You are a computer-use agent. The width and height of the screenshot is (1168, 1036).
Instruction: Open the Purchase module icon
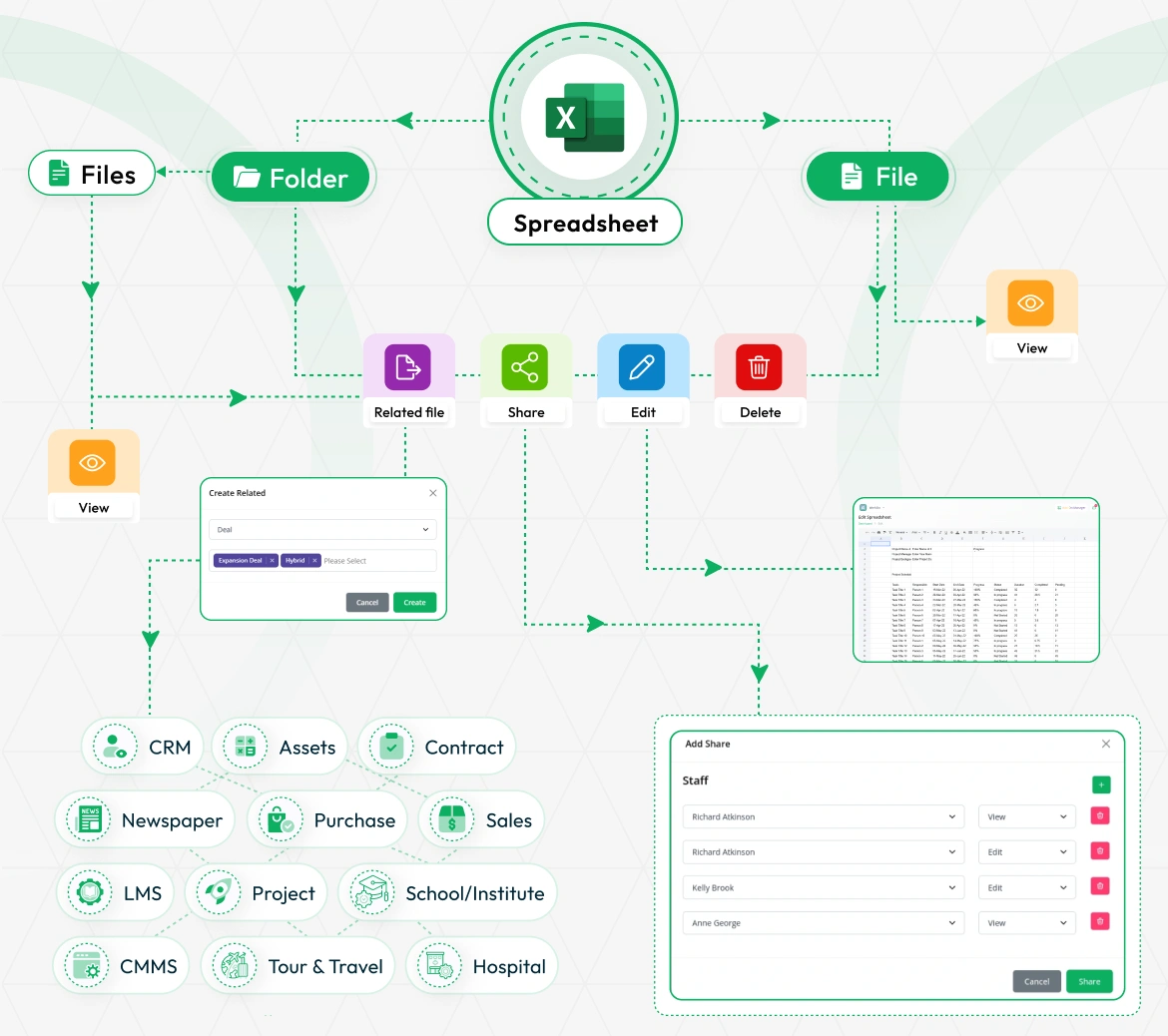281,819
